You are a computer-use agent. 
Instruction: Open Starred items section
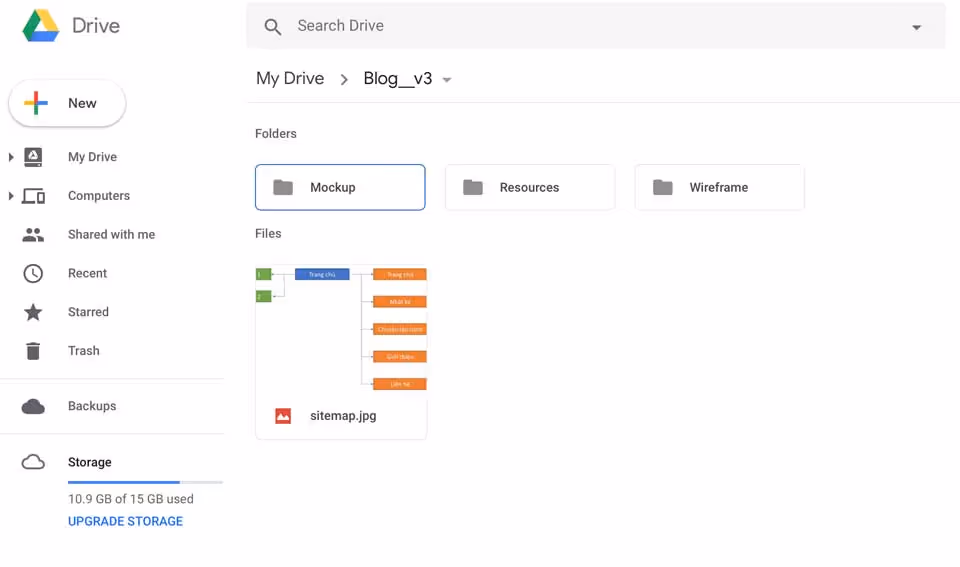[x=88, y=312]
